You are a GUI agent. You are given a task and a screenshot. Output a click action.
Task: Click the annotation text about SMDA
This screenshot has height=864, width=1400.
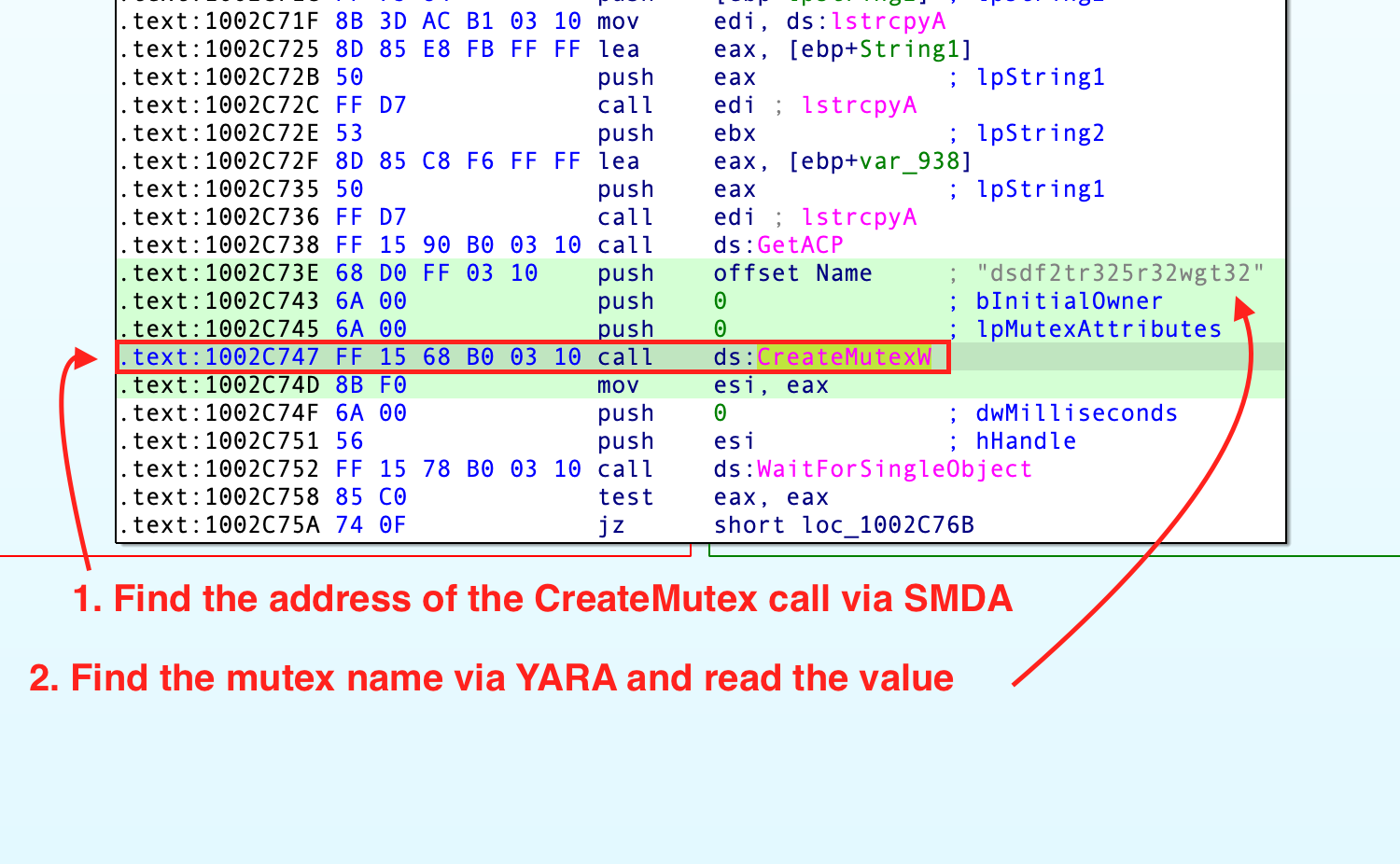point(543,599)
